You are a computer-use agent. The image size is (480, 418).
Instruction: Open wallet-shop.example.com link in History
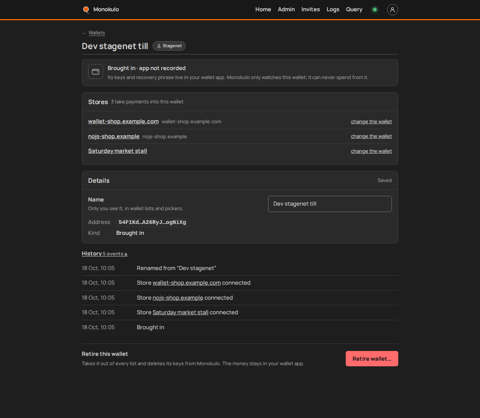point(187,283)
